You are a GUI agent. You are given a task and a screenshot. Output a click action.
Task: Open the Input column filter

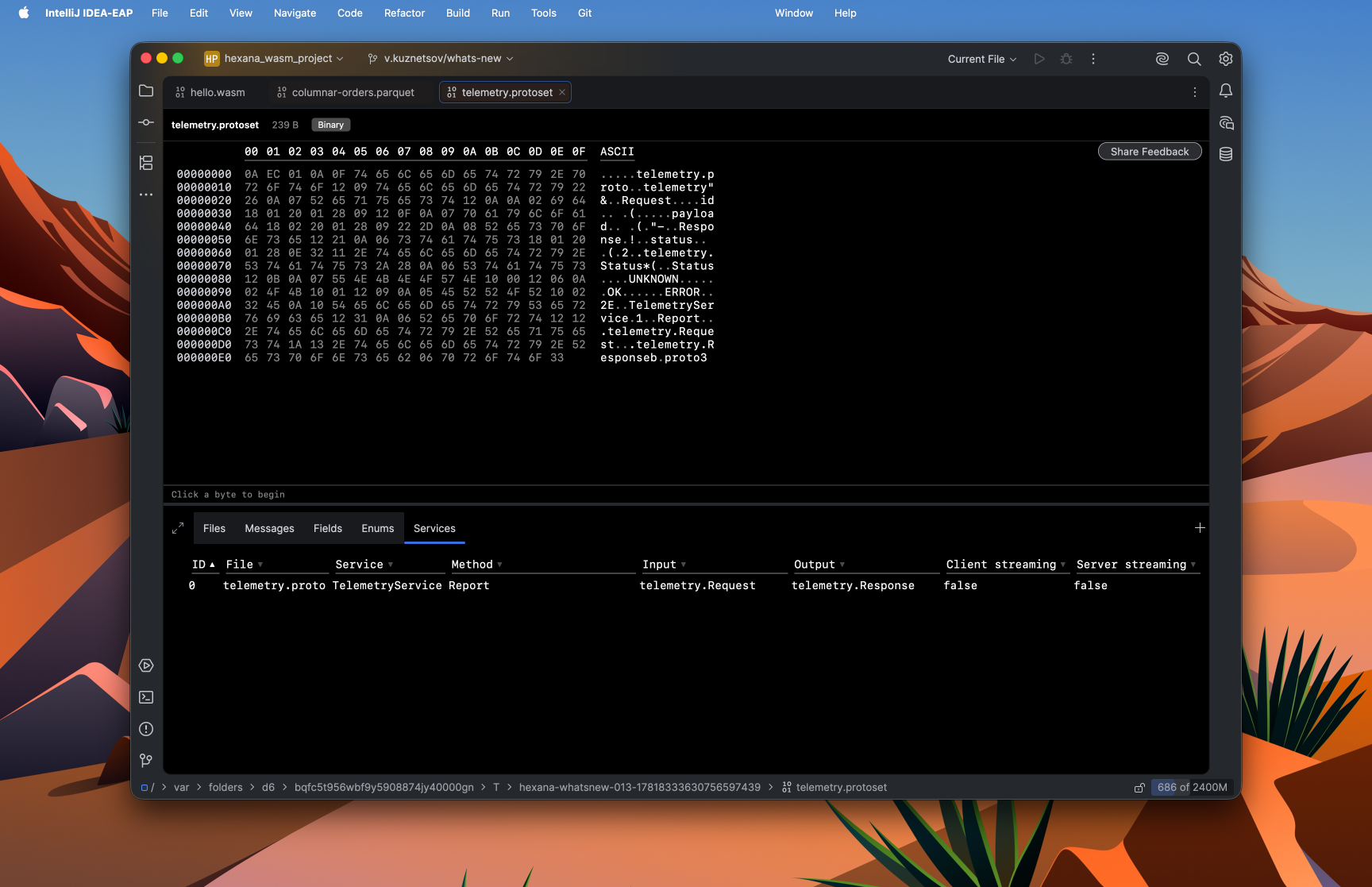coord(684,565)
